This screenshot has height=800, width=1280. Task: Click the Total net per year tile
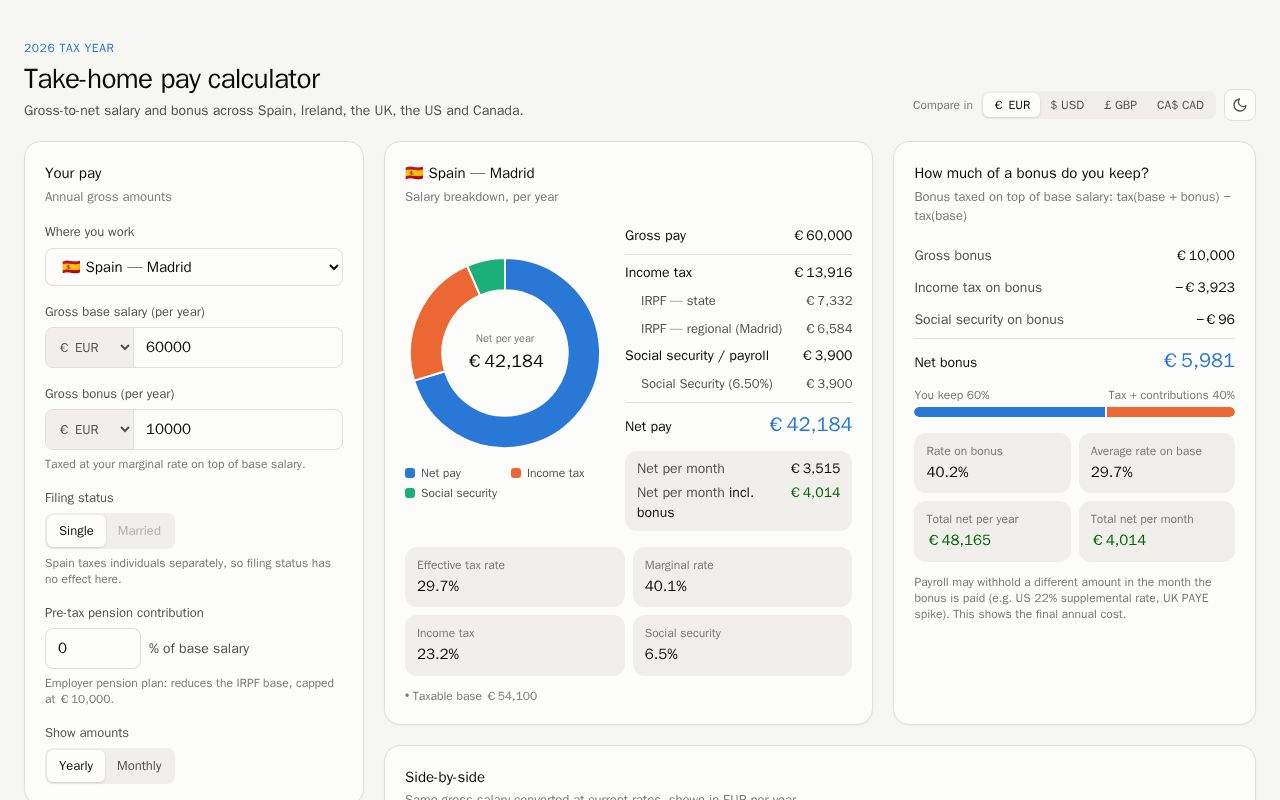[x=992, y=531]
